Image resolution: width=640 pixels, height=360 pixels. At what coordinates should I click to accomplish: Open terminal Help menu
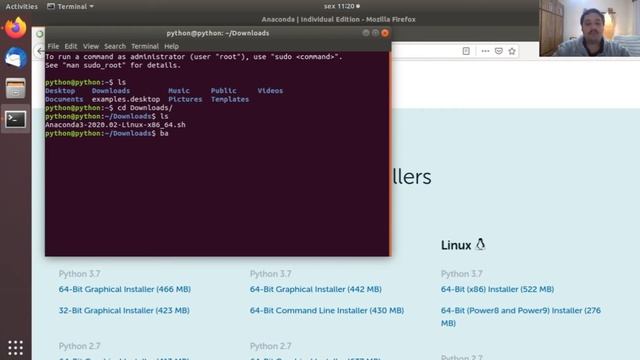click(x=171, y=46)
